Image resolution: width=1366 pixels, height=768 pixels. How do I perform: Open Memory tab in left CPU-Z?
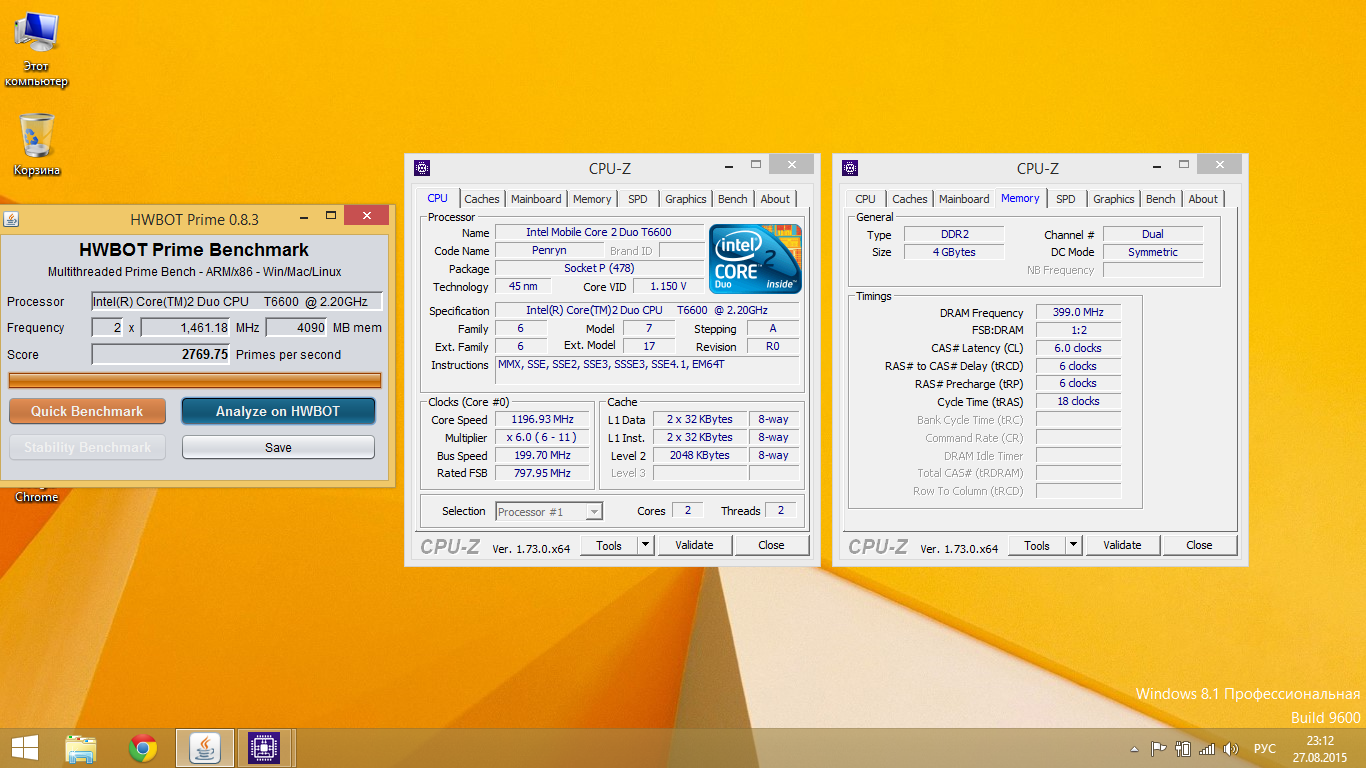(x=592, y=199)
